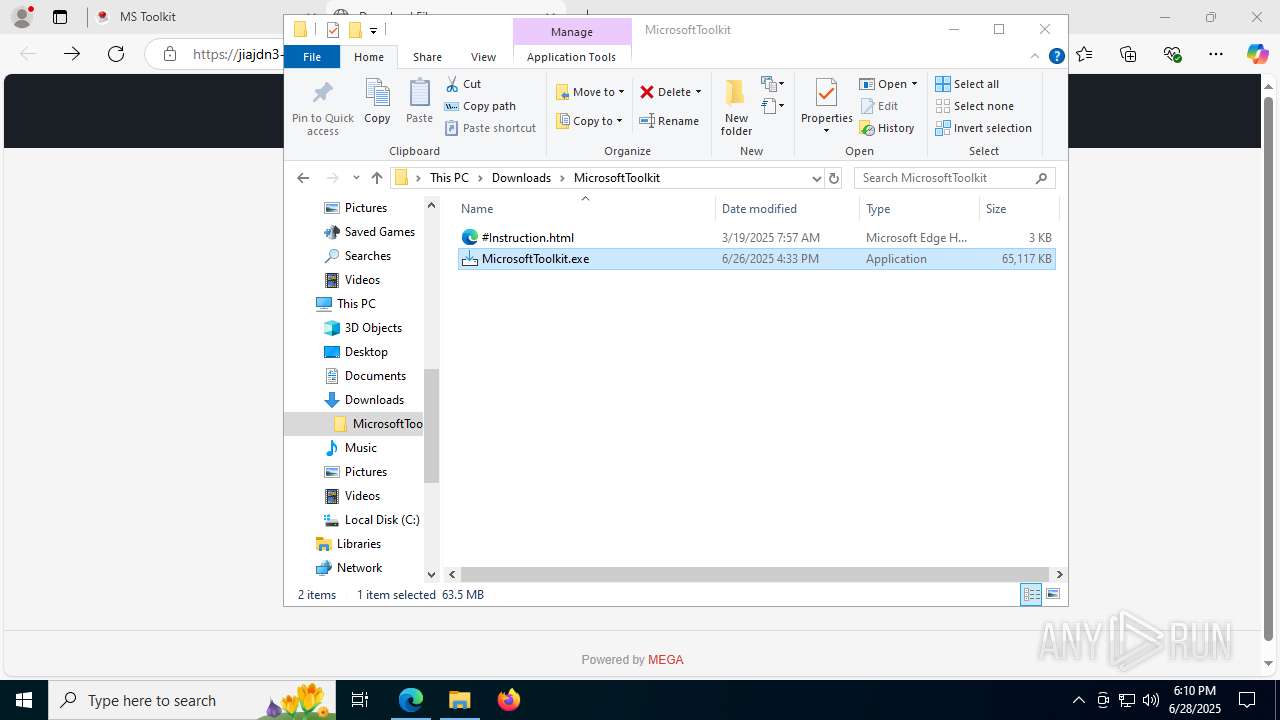
Task: Select #Instruction.html file
Action: point(756,238)
